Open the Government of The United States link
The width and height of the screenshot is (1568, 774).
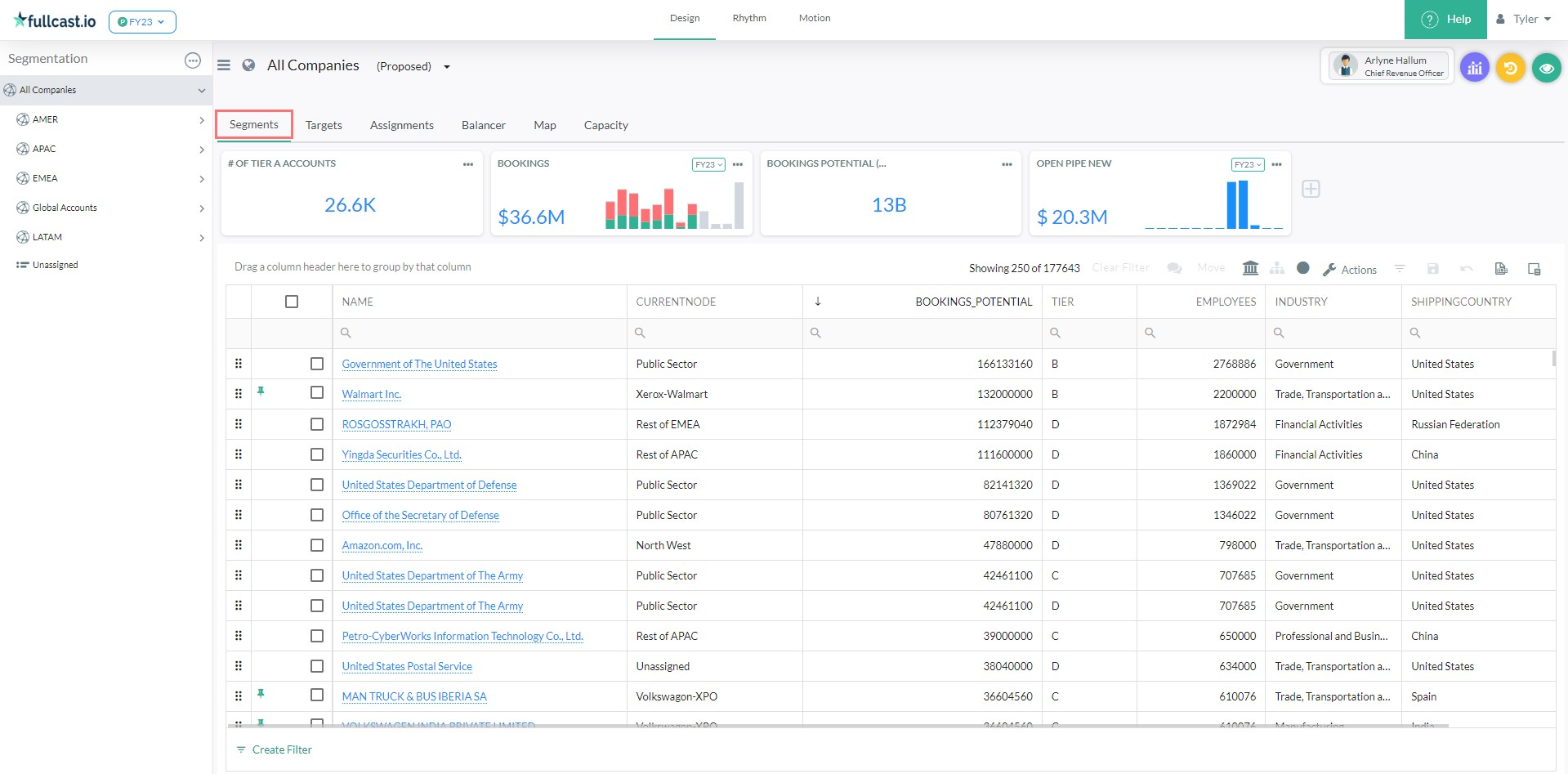(x=419, y=364)
